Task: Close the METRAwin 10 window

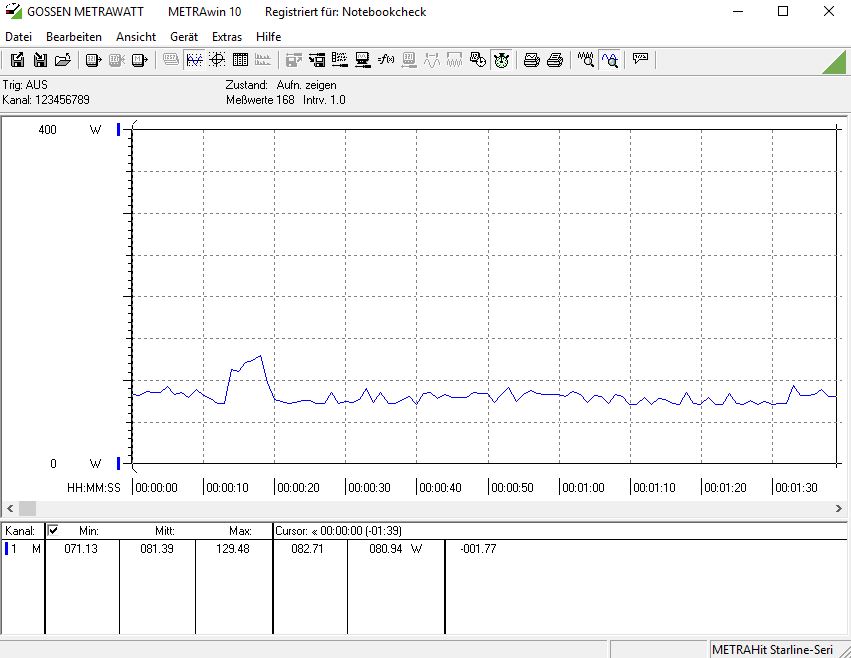Action: 829,11
